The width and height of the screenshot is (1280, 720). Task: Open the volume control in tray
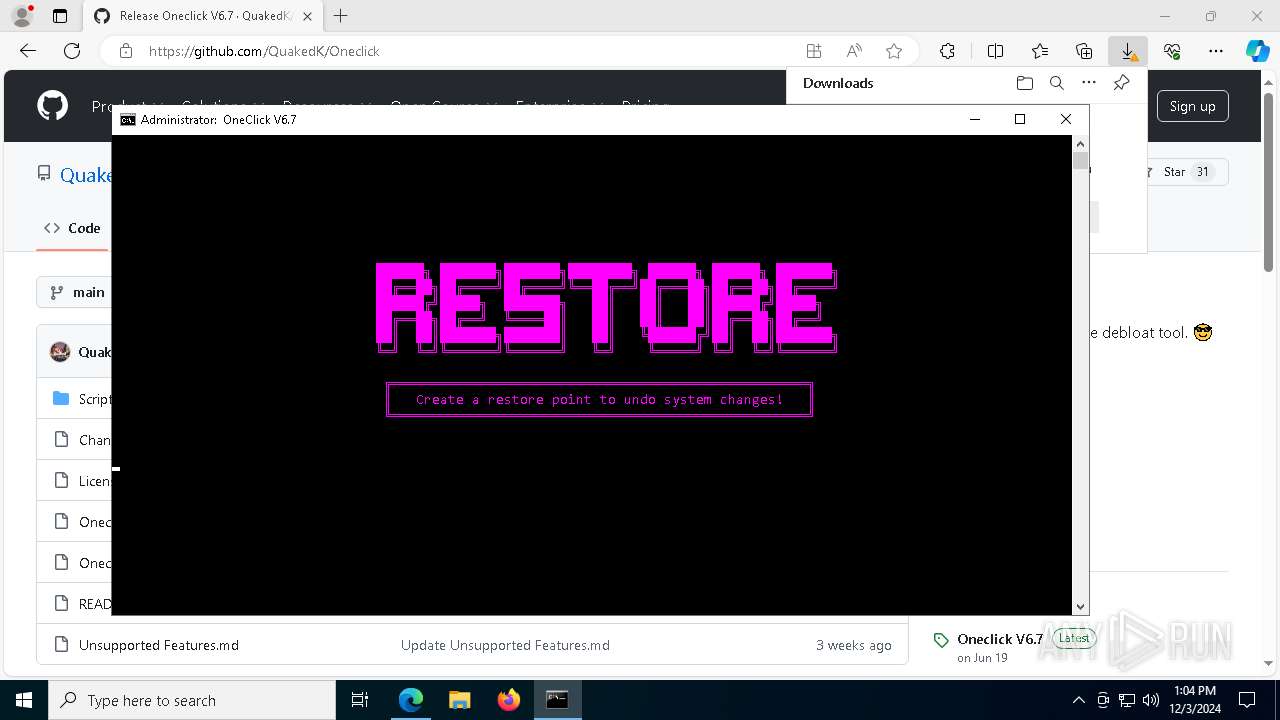pyautogui.click(x=1151, y=700)
